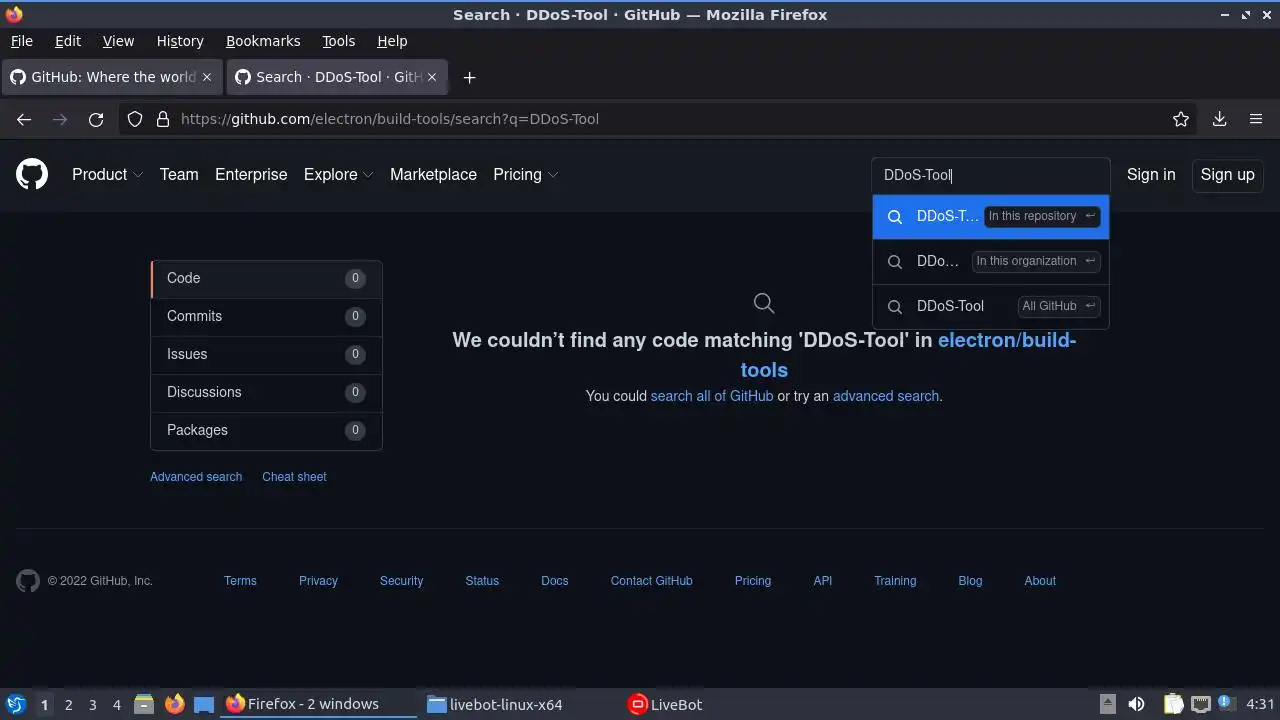Select the Discussions results filter
Viewport: 1280px width, 720px height.
266,392
